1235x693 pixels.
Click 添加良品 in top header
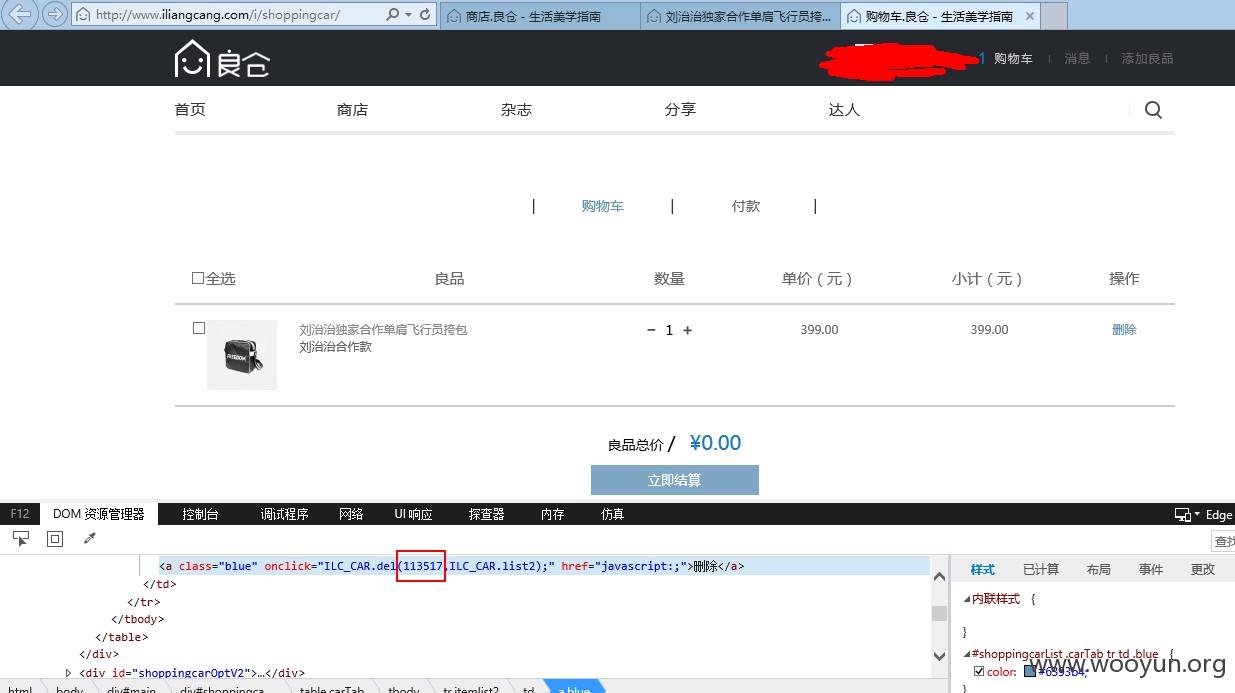click(1147, 59)
